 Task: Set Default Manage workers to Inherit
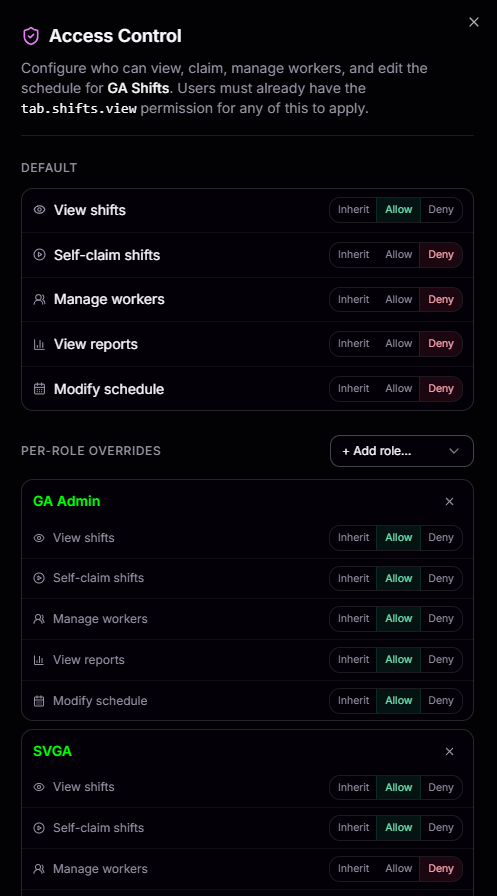(353, 299)
